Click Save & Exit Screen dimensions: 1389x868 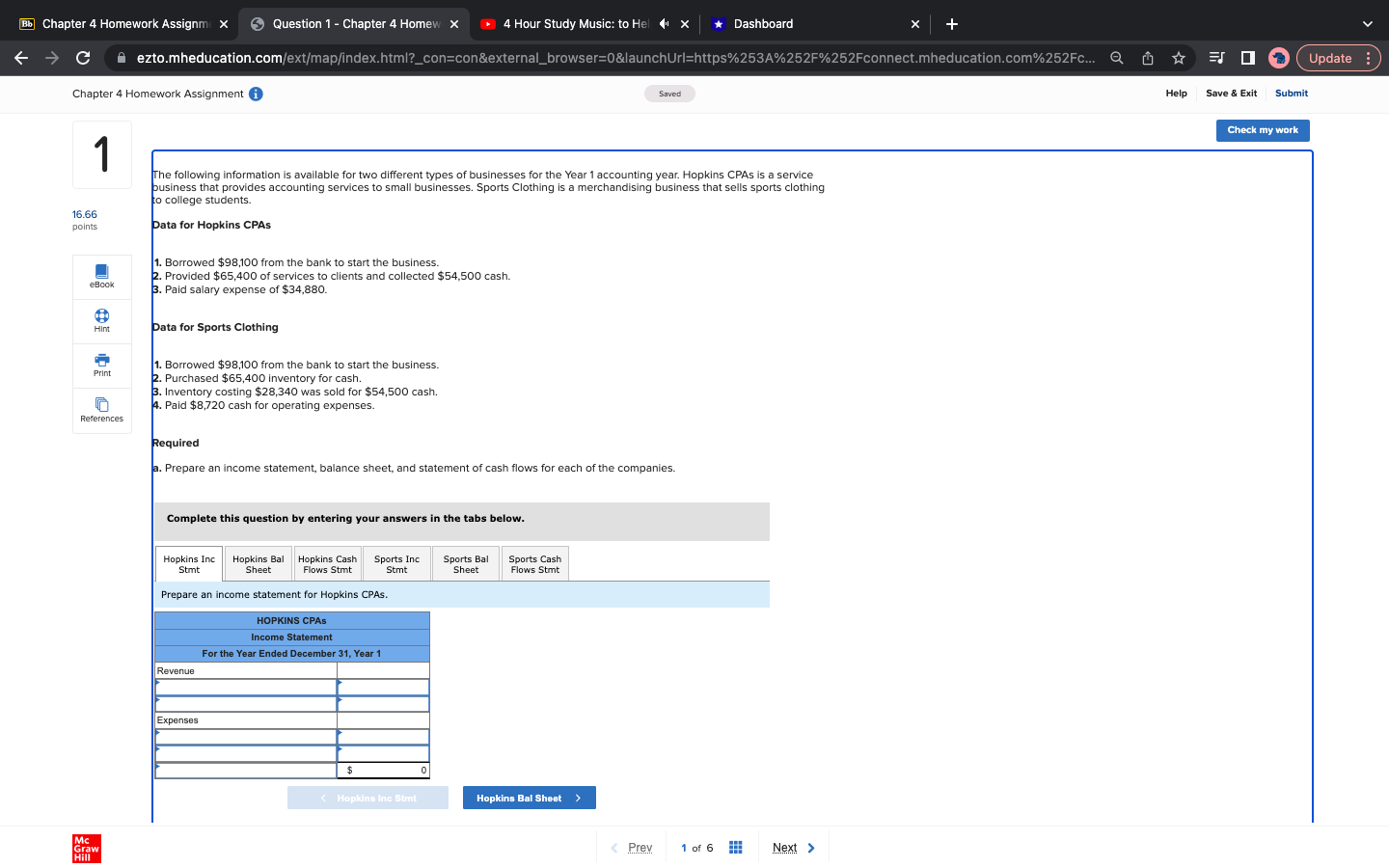click(x=1232, y=94)
